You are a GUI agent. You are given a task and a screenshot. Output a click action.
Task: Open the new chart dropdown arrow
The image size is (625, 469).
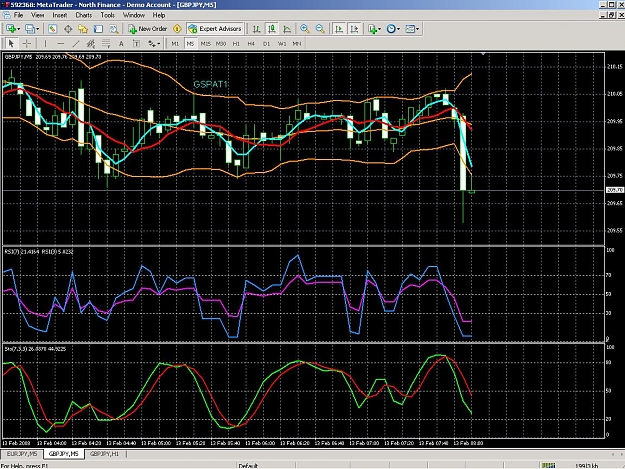tap(19, 29)
